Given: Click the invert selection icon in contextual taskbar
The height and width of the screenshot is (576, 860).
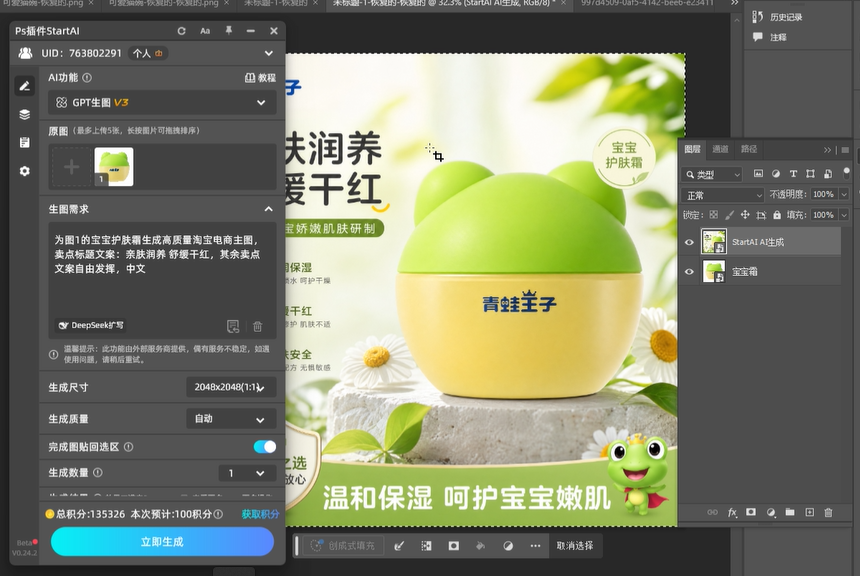Looking at the screenshot, I should coord(426,546).
